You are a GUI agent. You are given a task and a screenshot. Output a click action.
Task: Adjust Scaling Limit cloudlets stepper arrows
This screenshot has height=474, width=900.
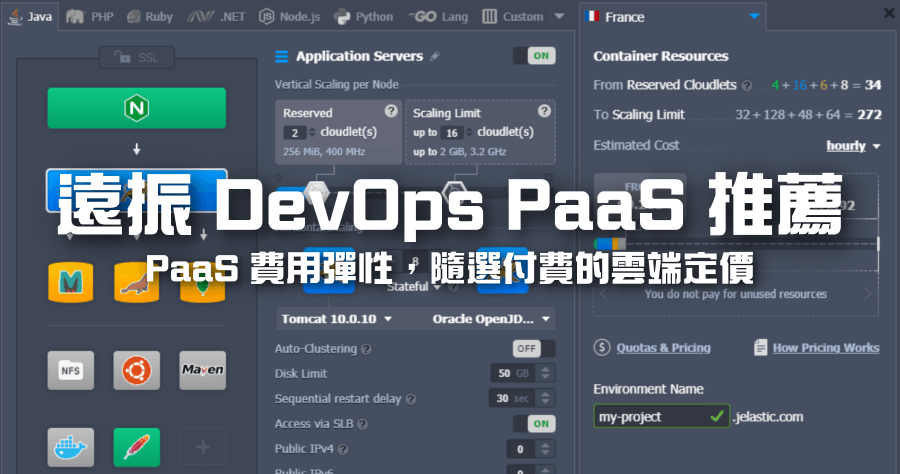point(469,133)
